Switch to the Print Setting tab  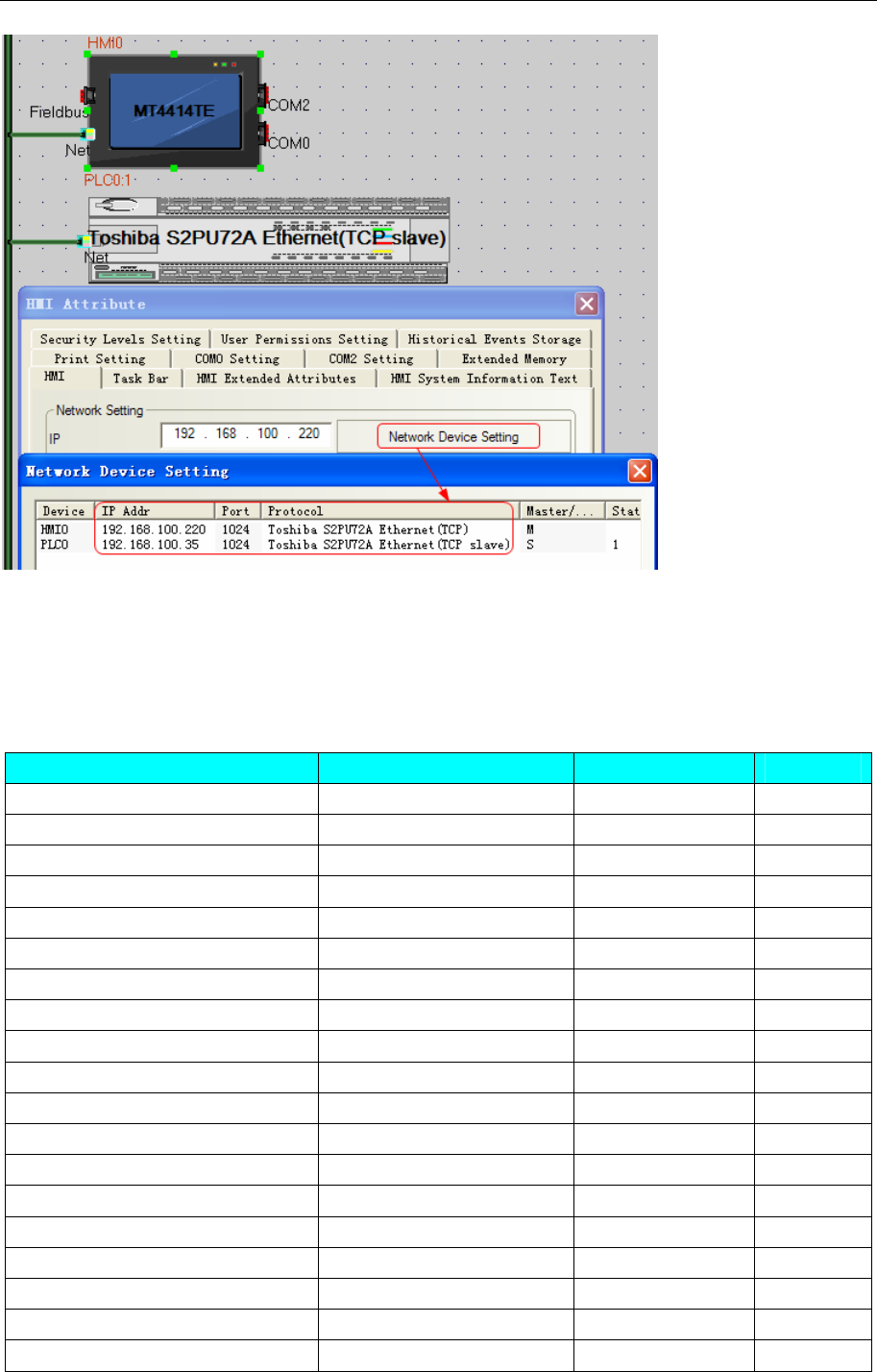[100, 358]
